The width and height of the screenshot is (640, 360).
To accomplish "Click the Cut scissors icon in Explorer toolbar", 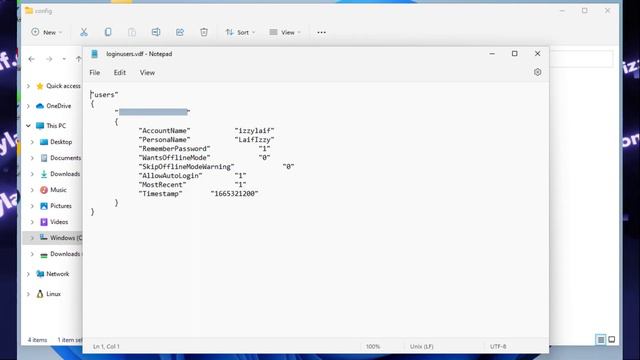I will [x=84, y=32].
